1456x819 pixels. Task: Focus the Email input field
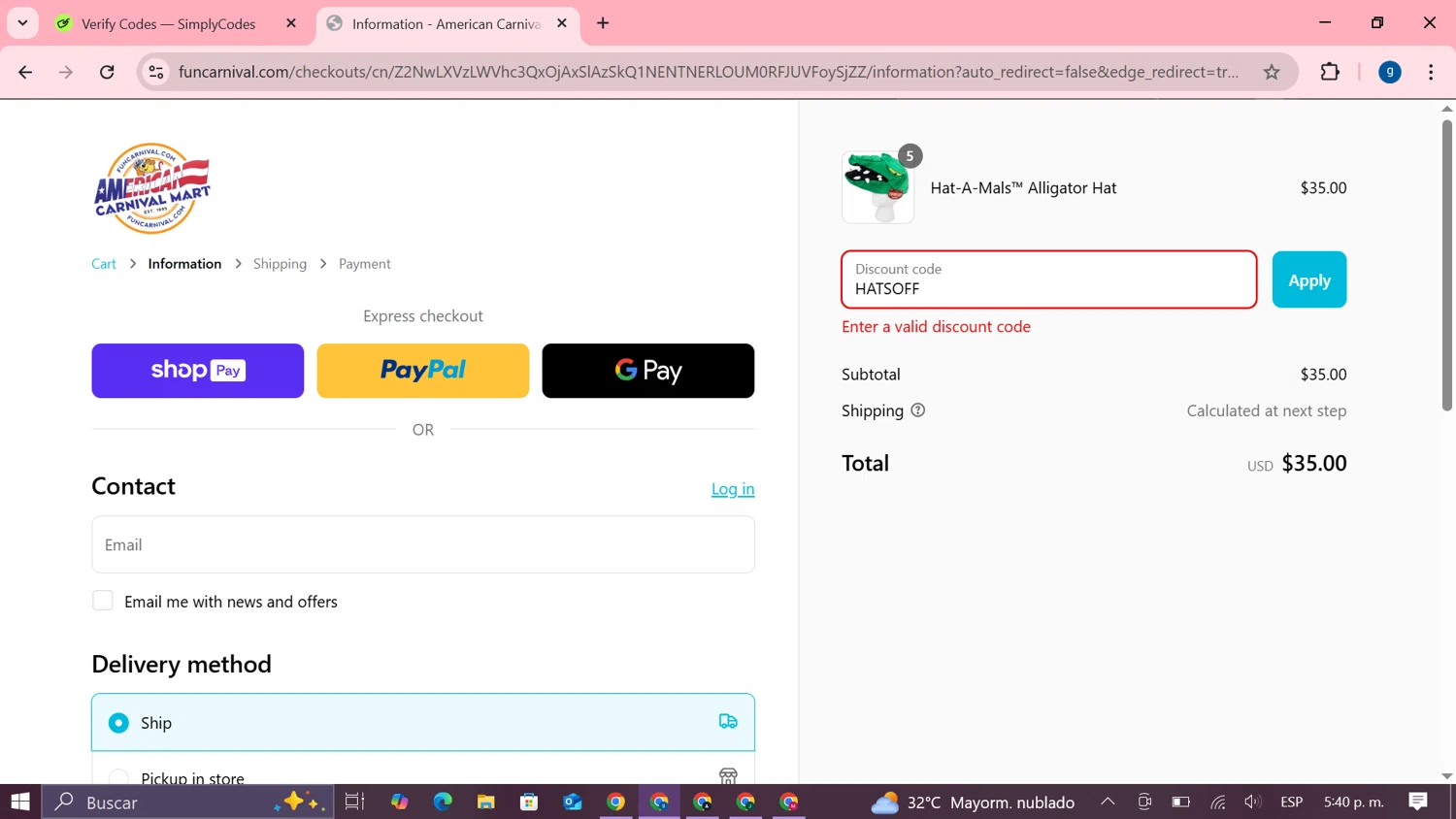pos(423,544)
